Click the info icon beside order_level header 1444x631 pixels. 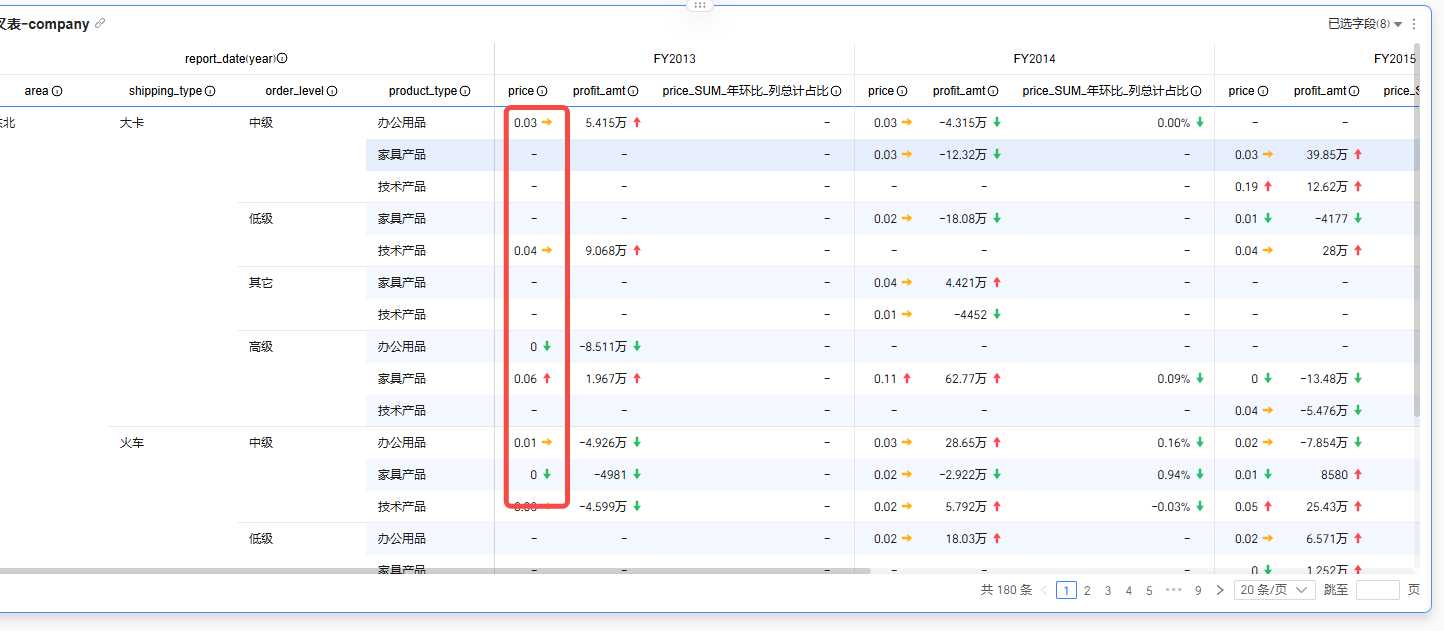332,91
